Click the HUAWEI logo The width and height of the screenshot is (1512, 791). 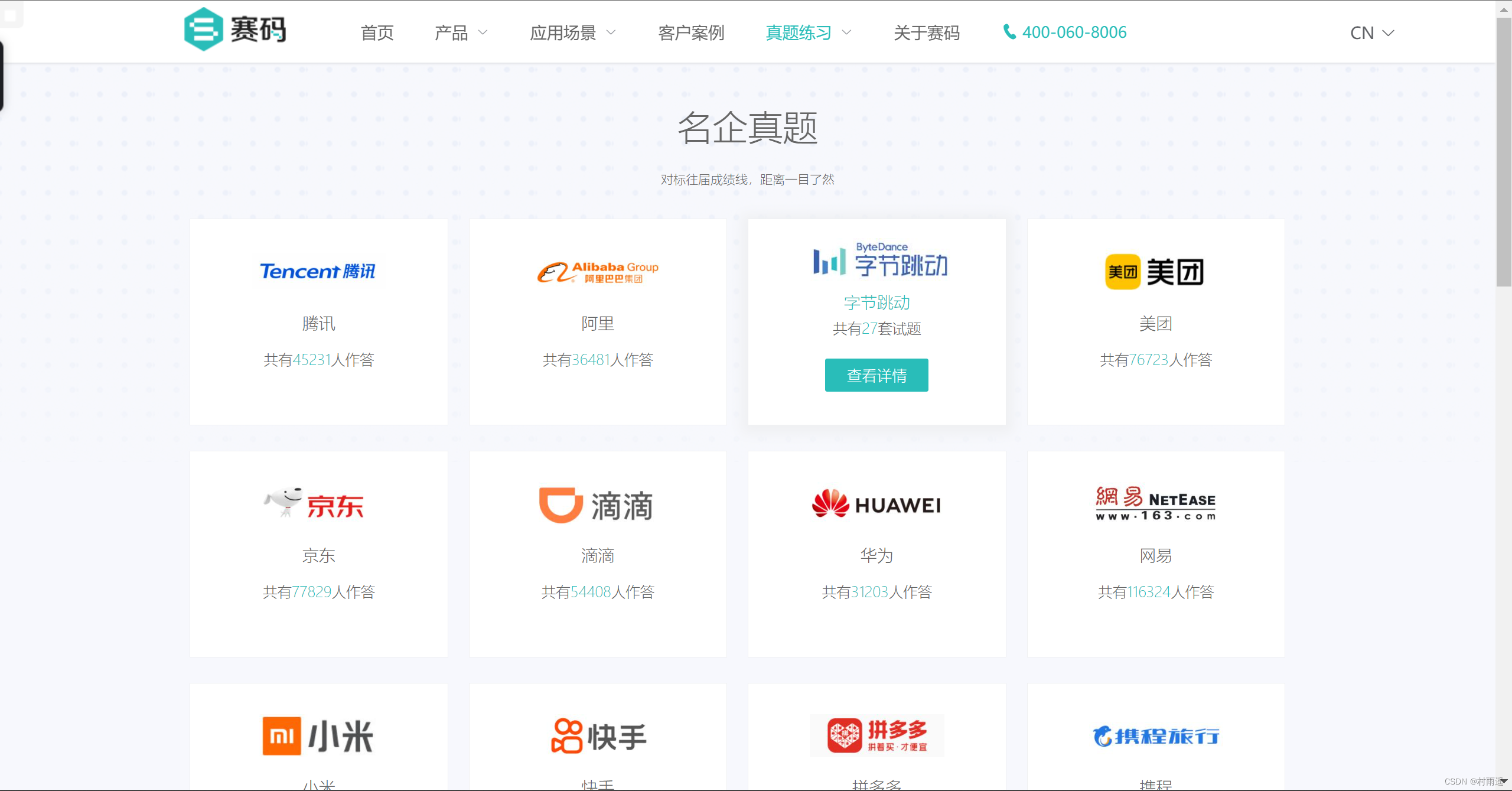[x=876, y=504]
